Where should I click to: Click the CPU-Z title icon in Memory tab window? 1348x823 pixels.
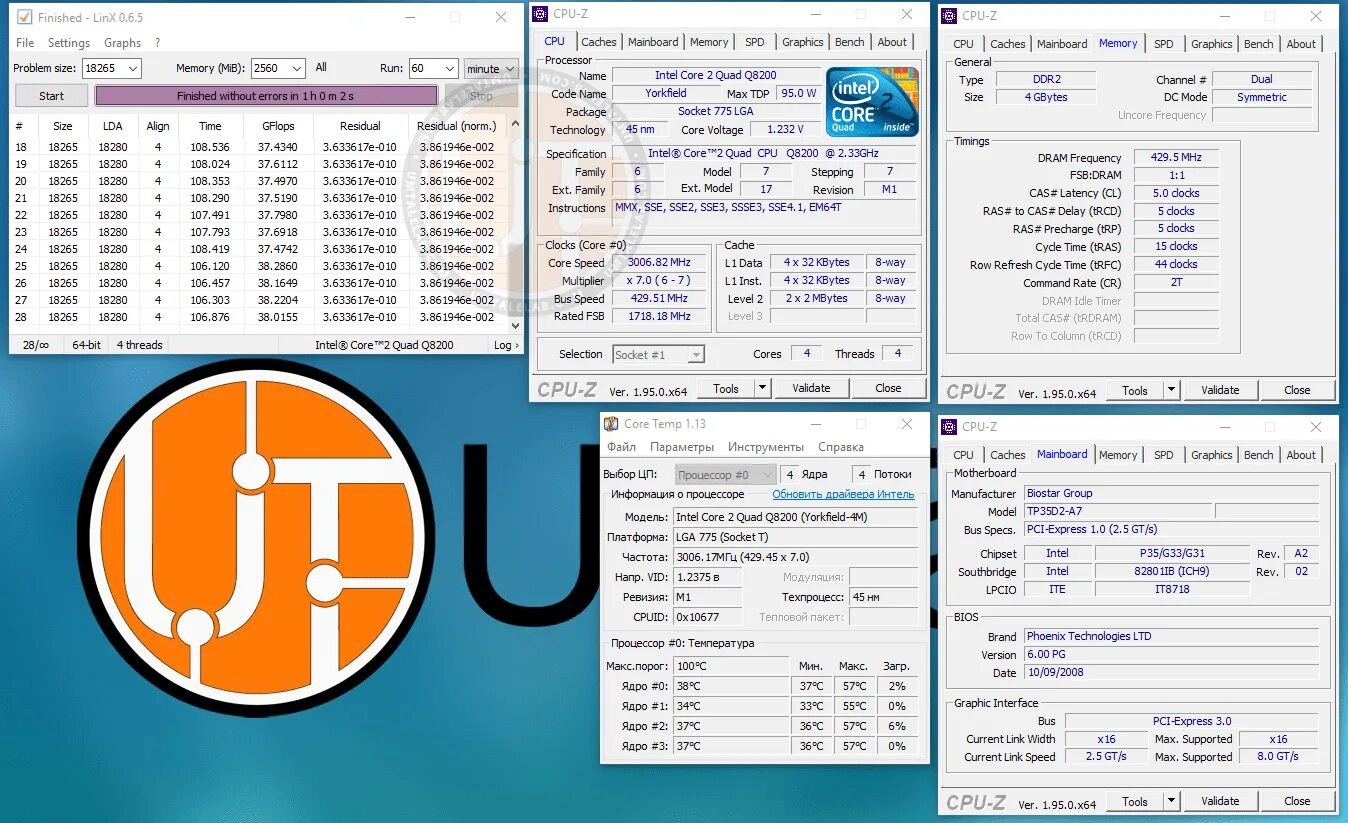[950, 15]
